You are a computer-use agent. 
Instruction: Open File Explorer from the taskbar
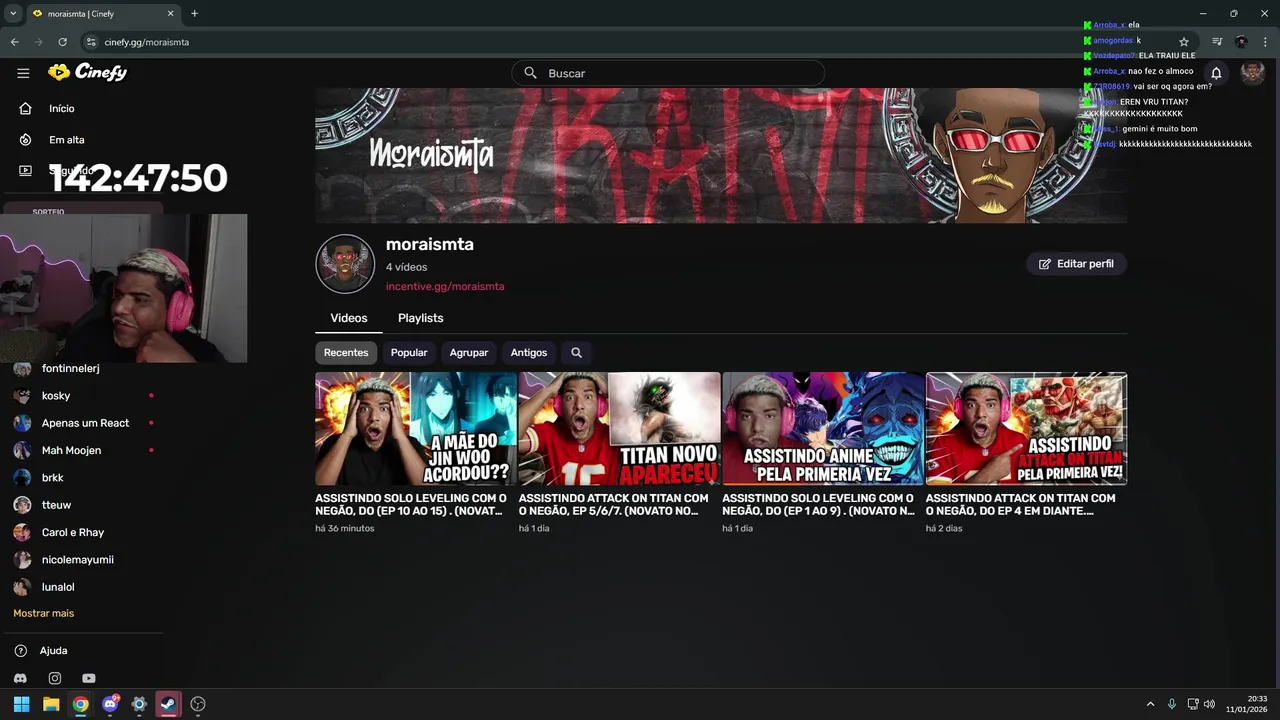click(x=51, y=704)
